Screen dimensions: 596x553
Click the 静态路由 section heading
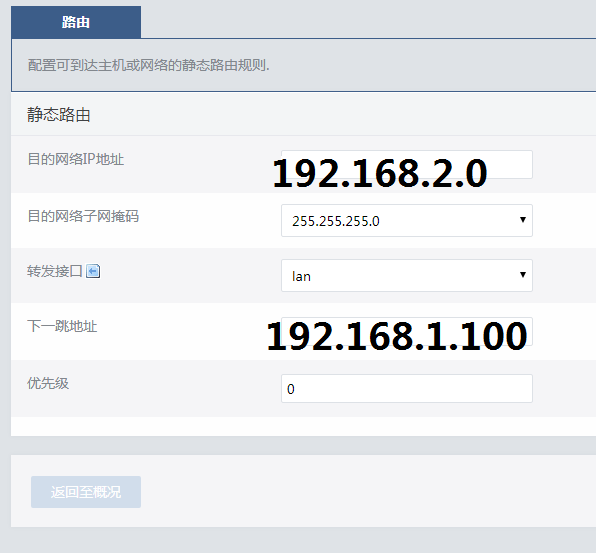tap(59, 115)
